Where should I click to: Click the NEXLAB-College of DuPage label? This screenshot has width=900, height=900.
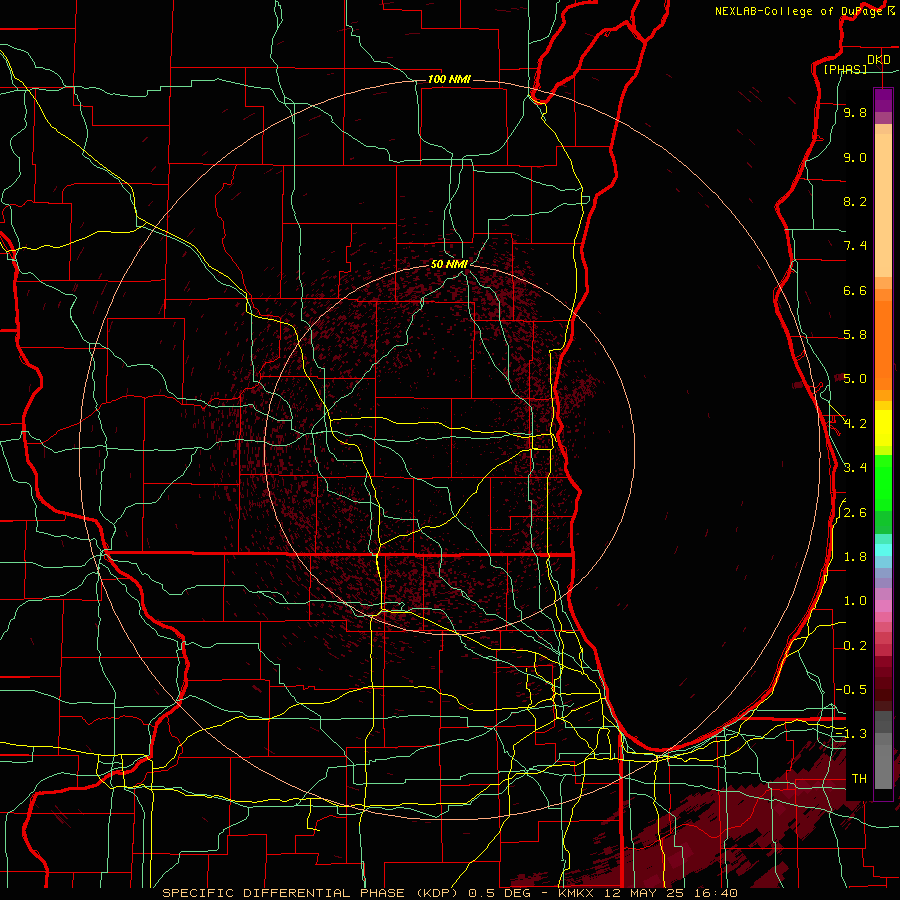pos(798,11)
